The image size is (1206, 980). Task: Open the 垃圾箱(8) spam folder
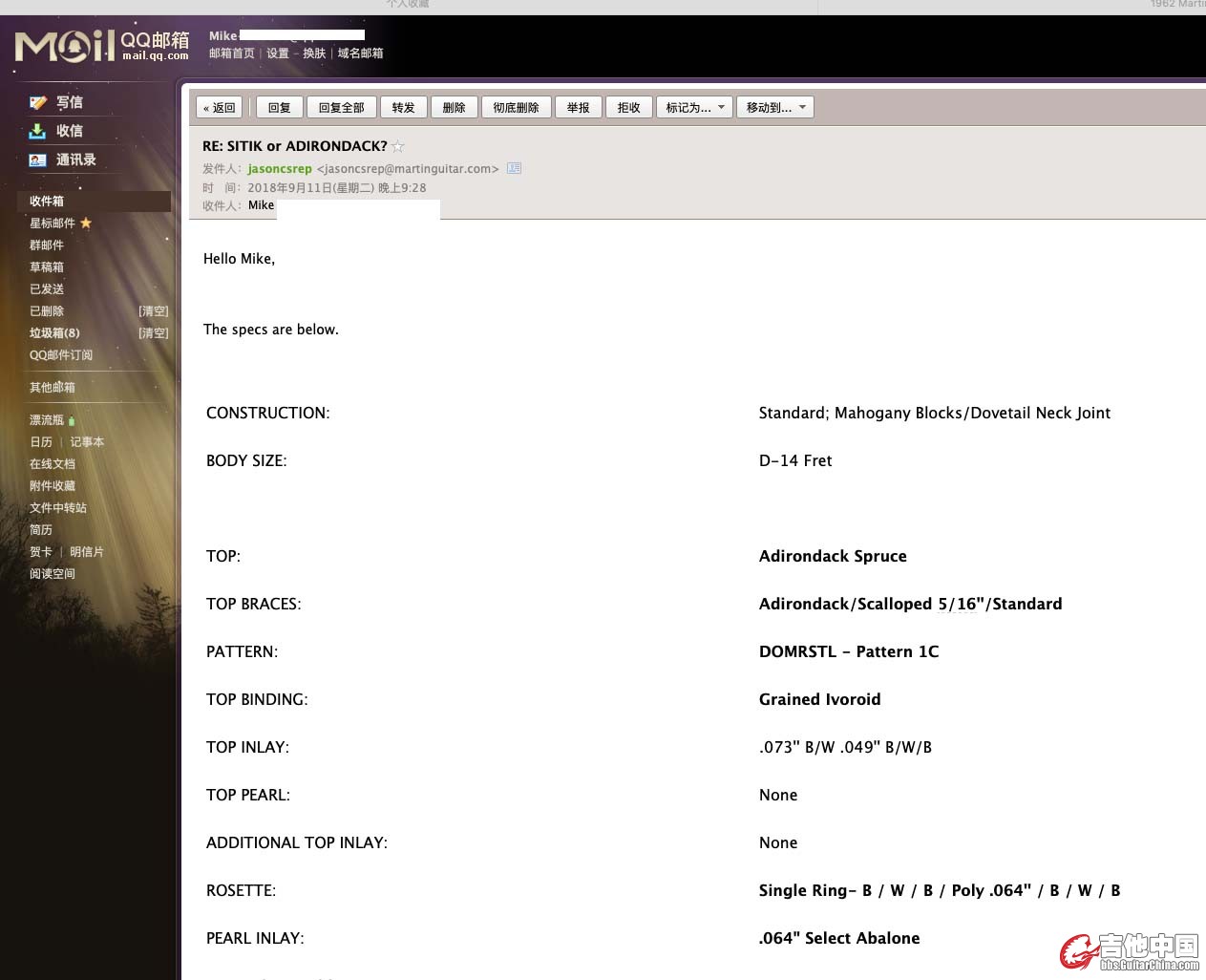(x=54, y=333)
